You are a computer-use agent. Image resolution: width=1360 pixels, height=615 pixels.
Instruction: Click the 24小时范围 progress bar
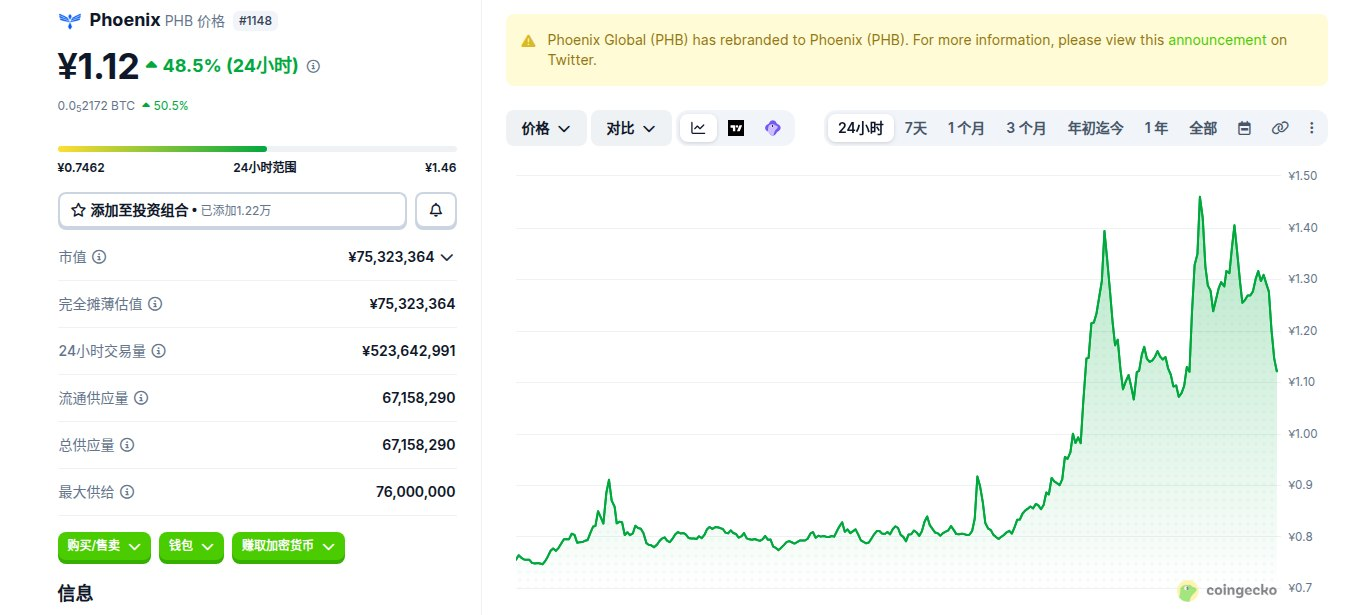coord(257,149)
